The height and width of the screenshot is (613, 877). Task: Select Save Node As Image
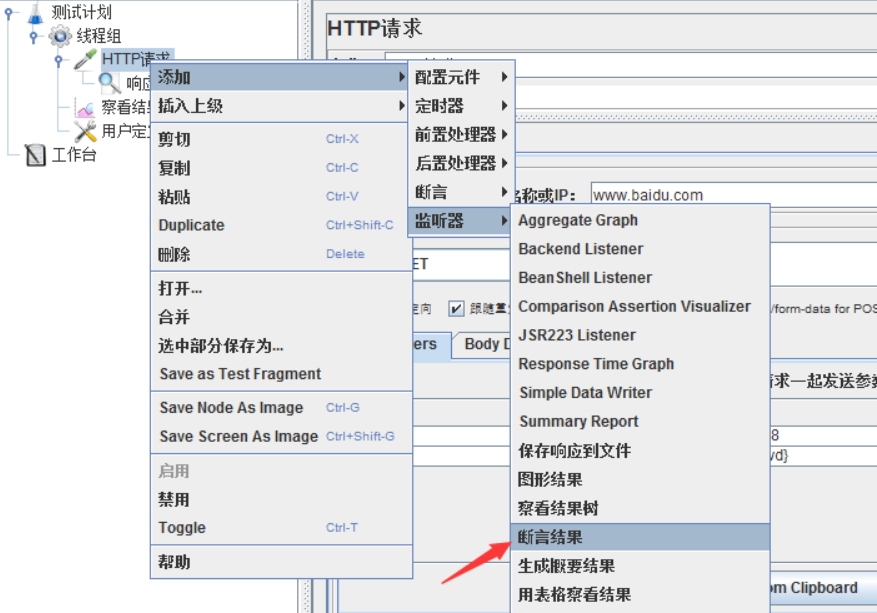coord(281,408)
